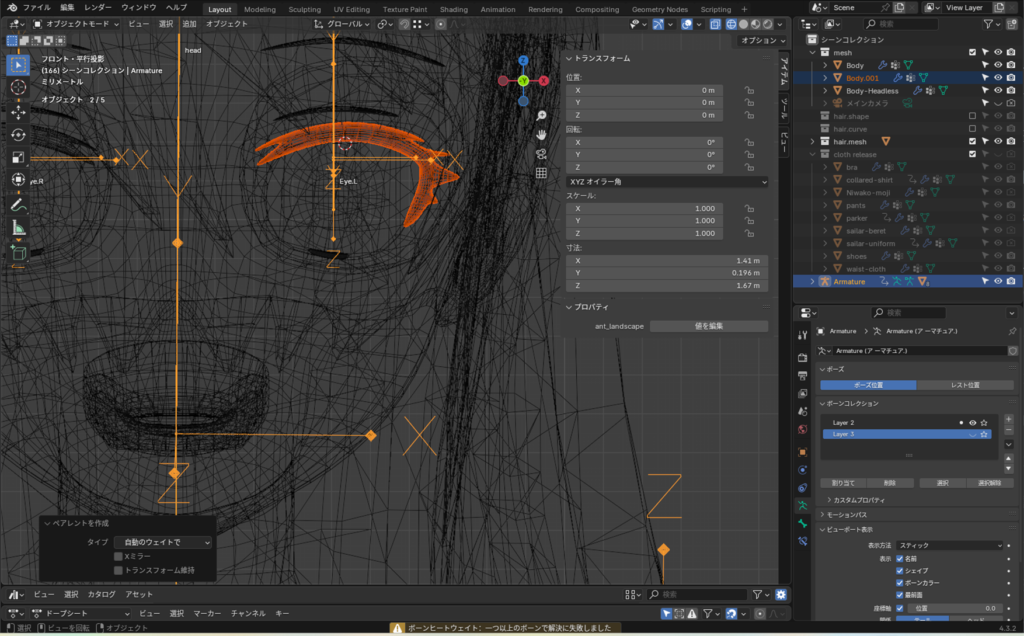Viewport: 1024px width, 636px height.
Task: Open the XYZ オイラー角 rotation mode dropdown
Action: coord(666,182)
